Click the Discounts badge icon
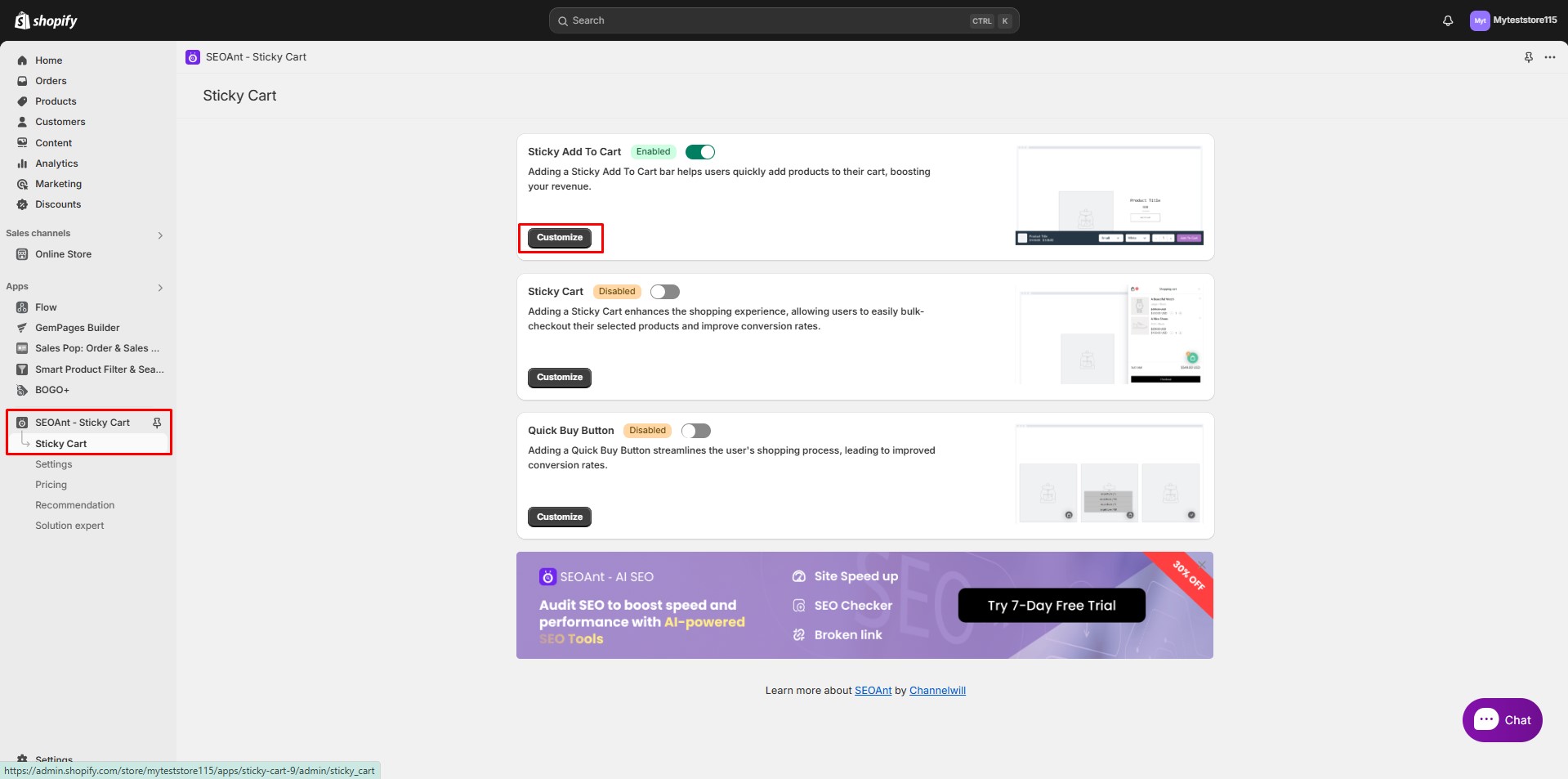 click(x=22, y=204)
